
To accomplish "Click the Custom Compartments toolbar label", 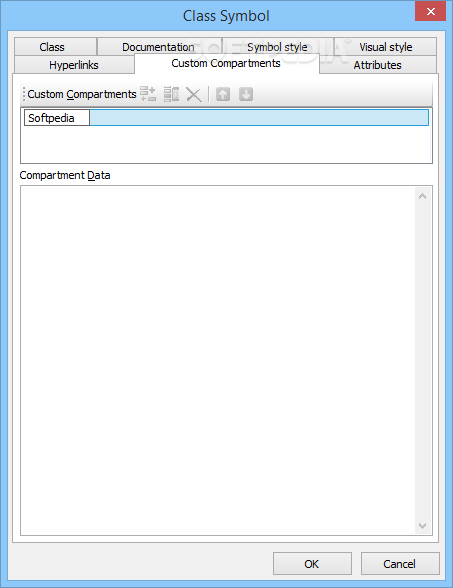I will click(82, 94).
